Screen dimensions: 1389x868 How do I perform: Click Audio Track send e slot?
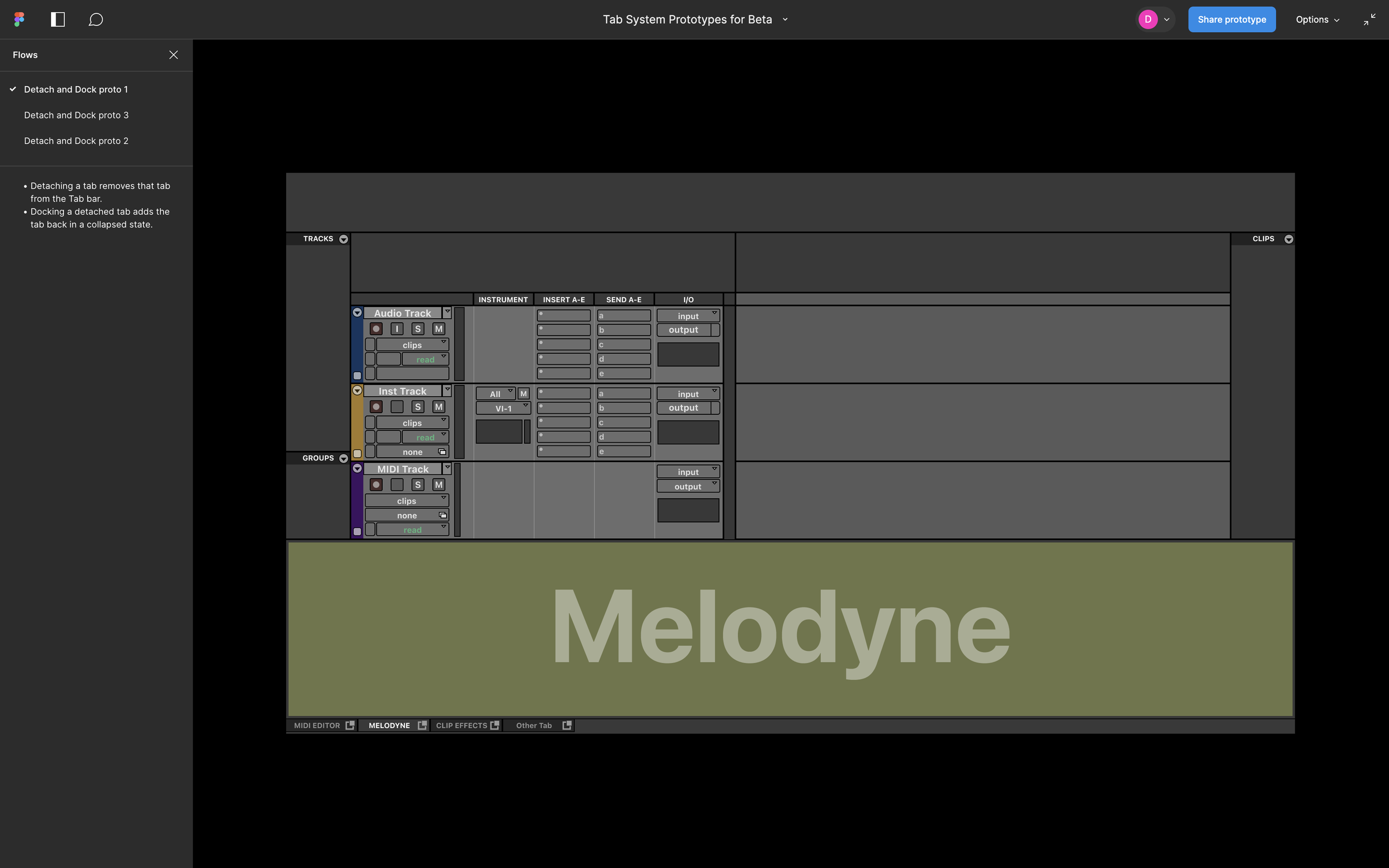[x=623, y=374]
